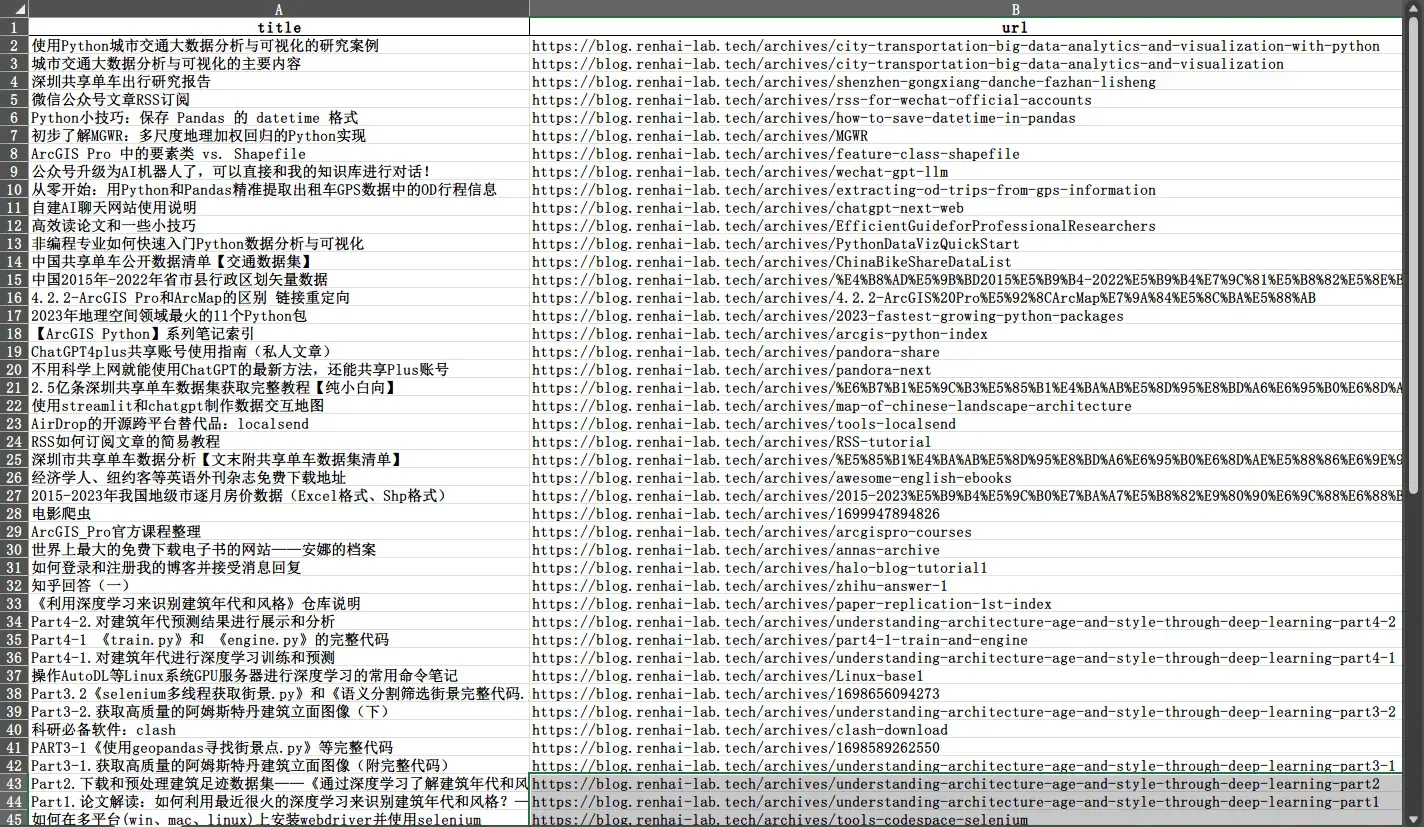Select row 28 header
This screenshot has height=827, width=1424.
tap(14, 514)
